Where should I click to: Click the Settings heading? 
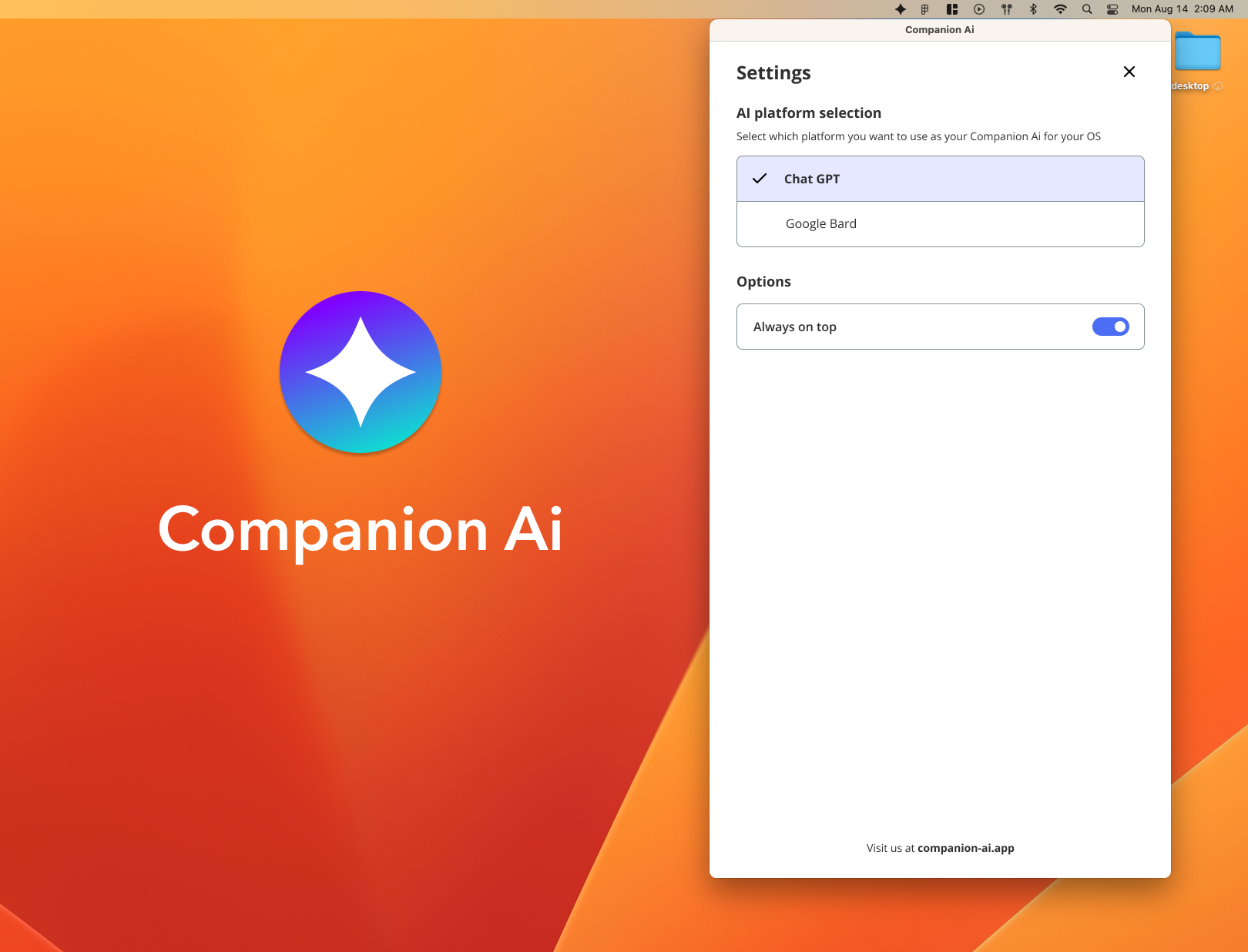pyautogui.click(x=773, y=73)
